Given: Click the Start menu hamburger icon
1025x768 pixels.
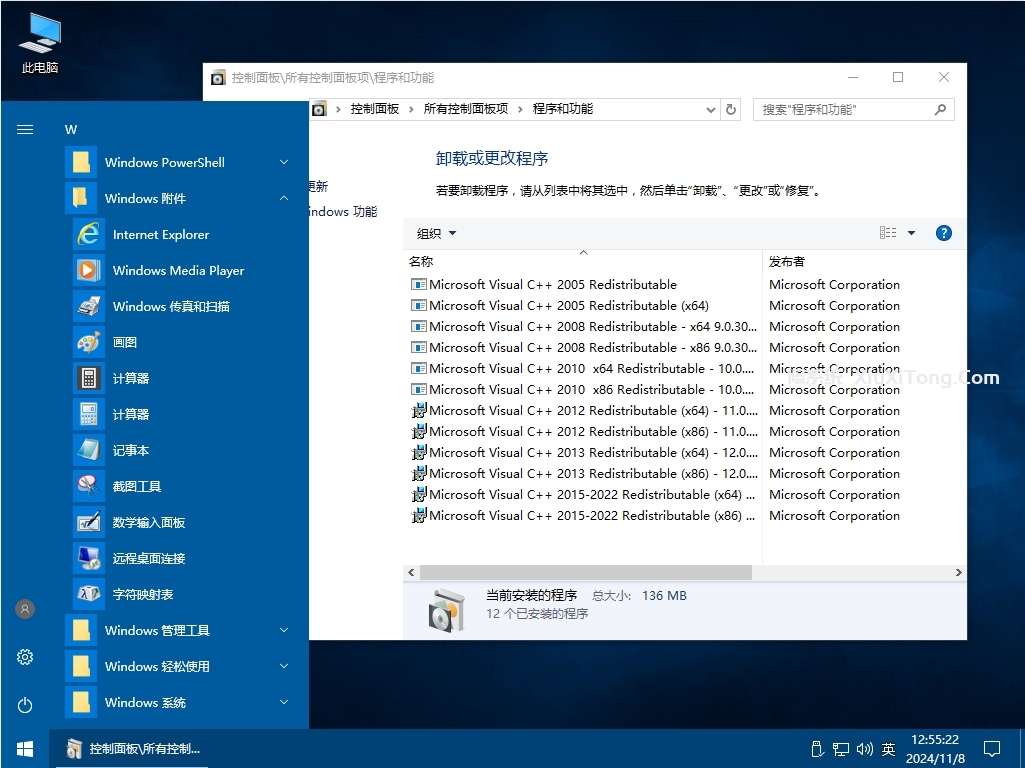Looking at the screenshot, I should 25,129.
